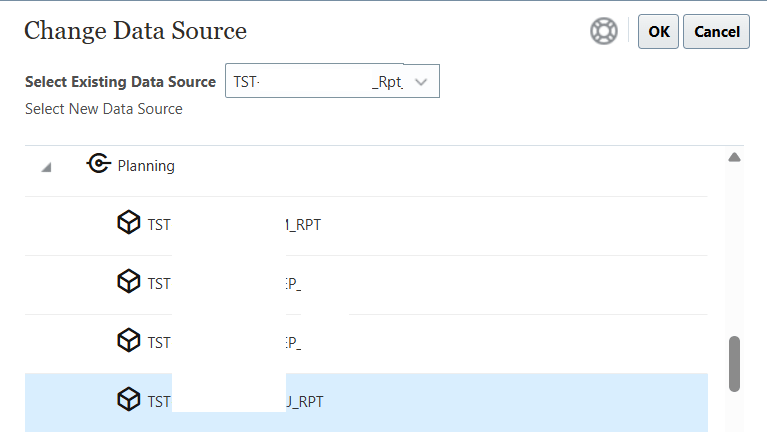This screenshot has width=767, height=432.
Task: Click cube icon of first TST row
Action: [x=129, y=224]
